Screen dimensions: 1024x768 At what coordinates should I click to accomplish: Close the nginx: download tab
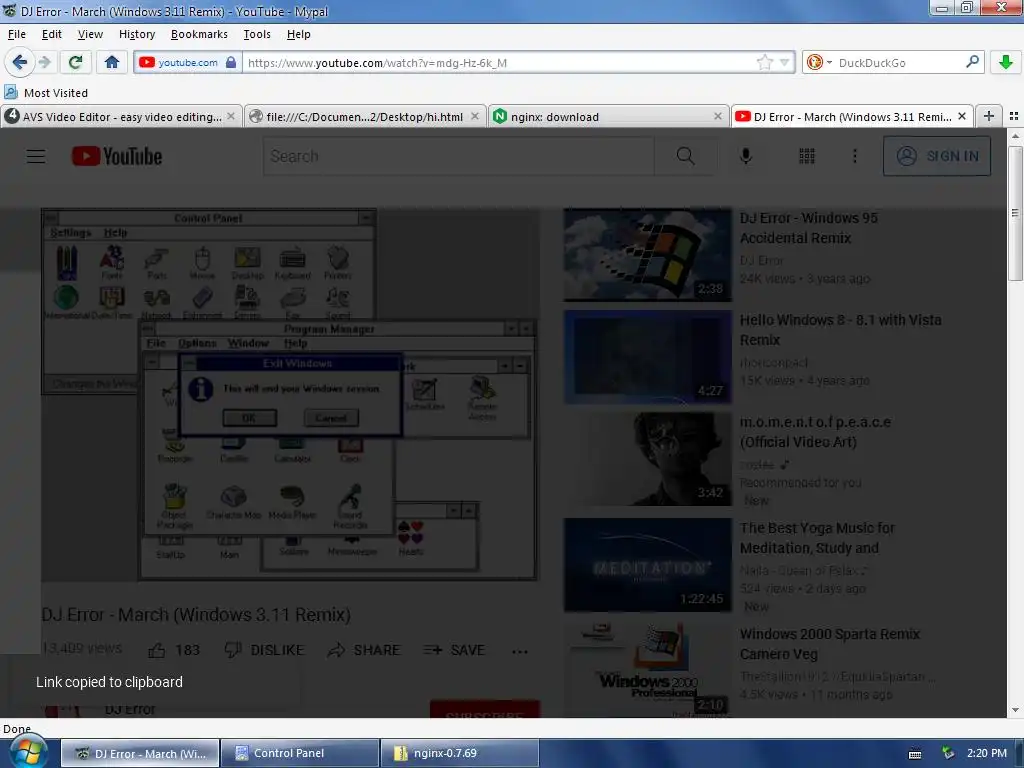point(718,116)
